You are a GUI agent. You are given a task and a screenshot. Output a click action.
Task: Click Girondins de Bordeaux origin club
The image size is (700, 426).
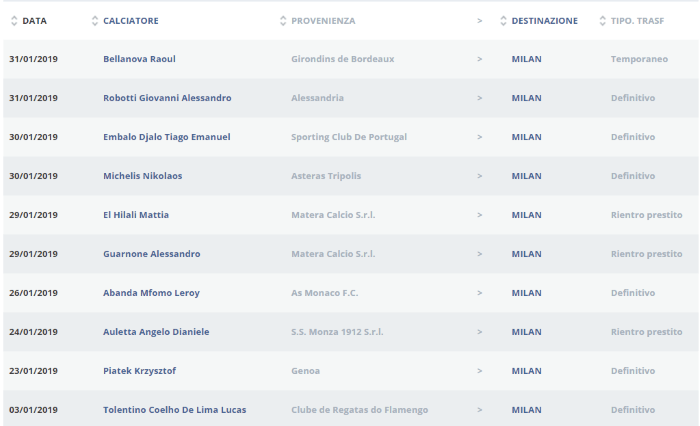(x=342, y=59)
